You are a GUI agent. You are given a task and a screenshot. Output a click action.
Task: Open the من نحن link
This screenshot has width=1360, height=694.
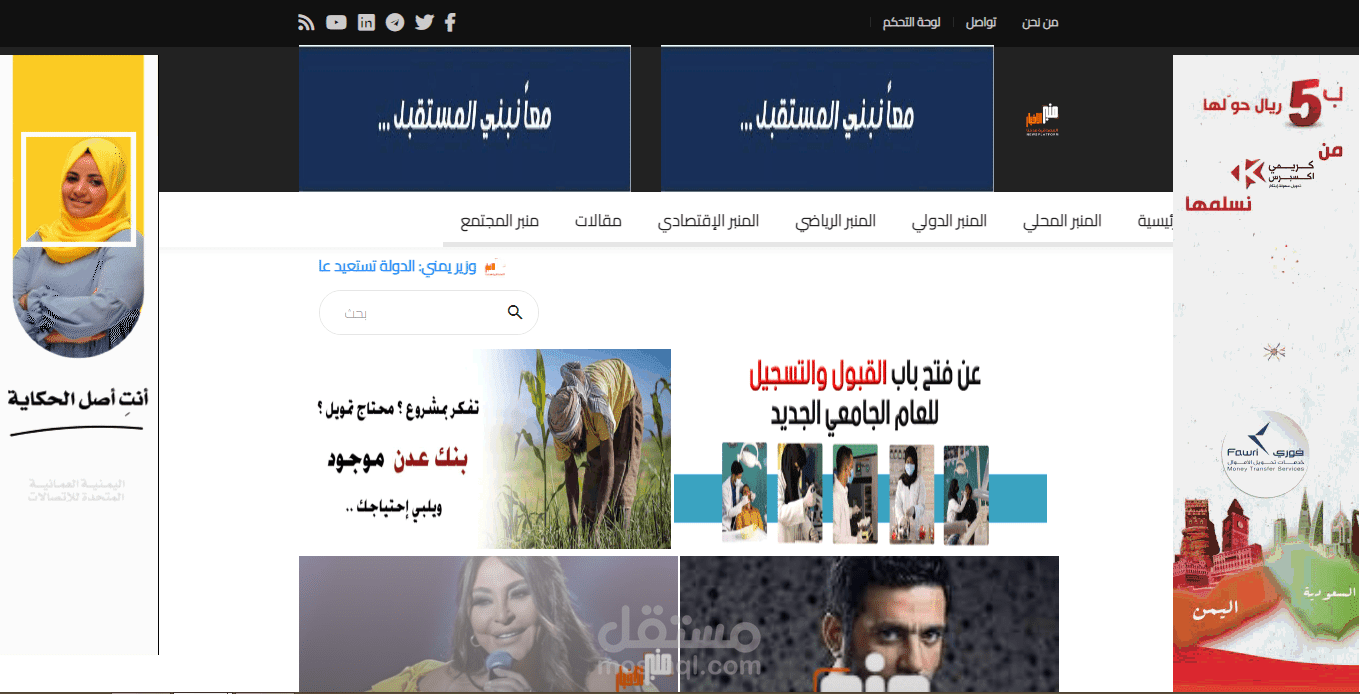(x=1040, y=22)
